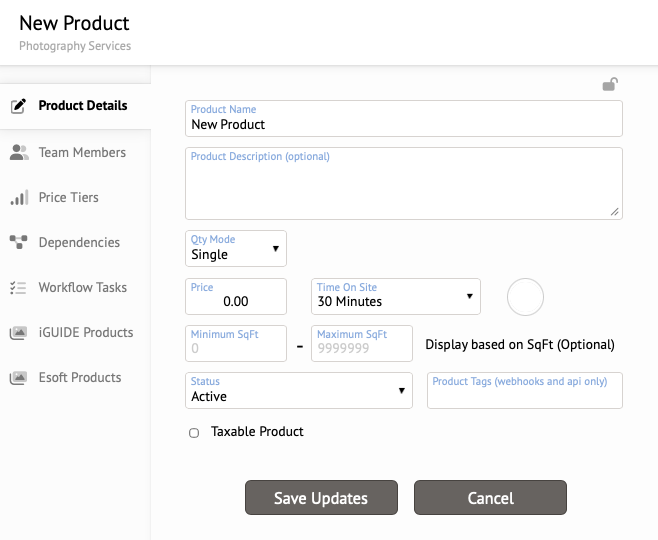Click the Price input field

(x=236, y=296)
